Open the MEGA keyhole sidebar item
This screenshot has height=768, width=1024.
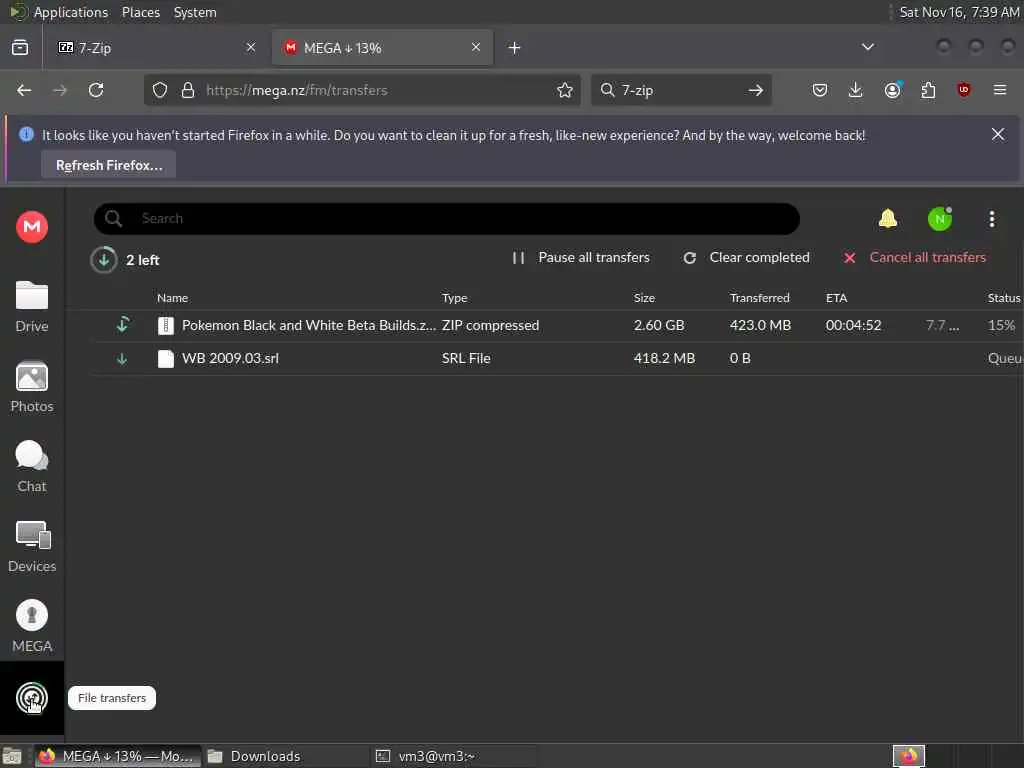click(x=31, y=626)
